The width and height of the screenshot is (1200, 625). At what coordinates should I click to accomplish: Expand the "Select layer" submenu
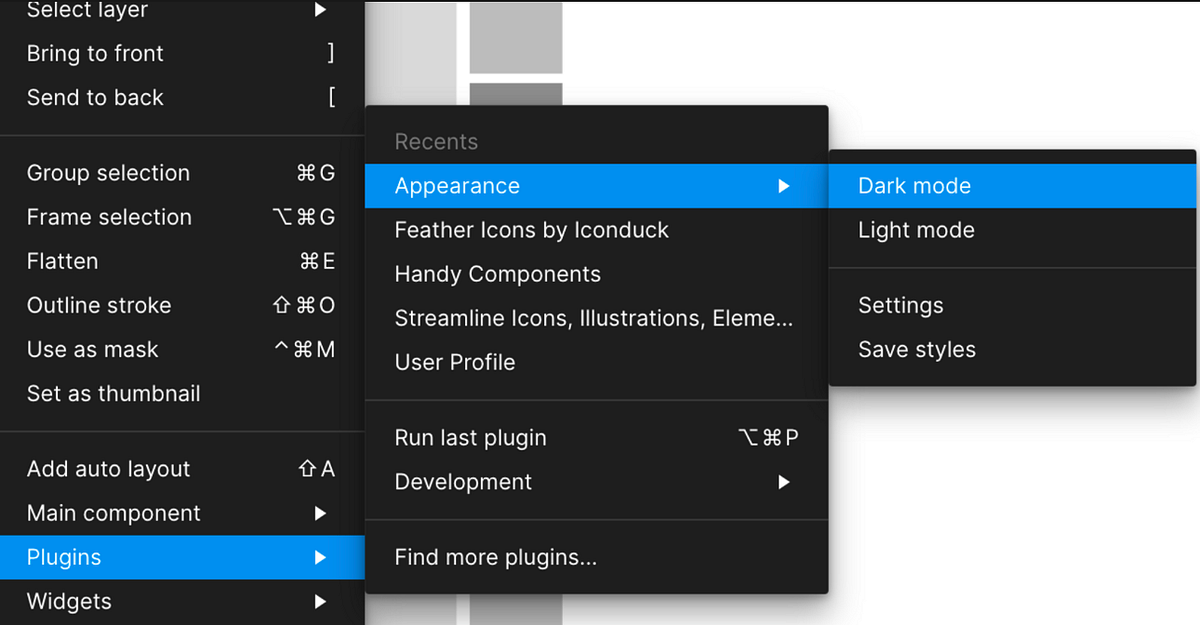click(x=87, y=11)
